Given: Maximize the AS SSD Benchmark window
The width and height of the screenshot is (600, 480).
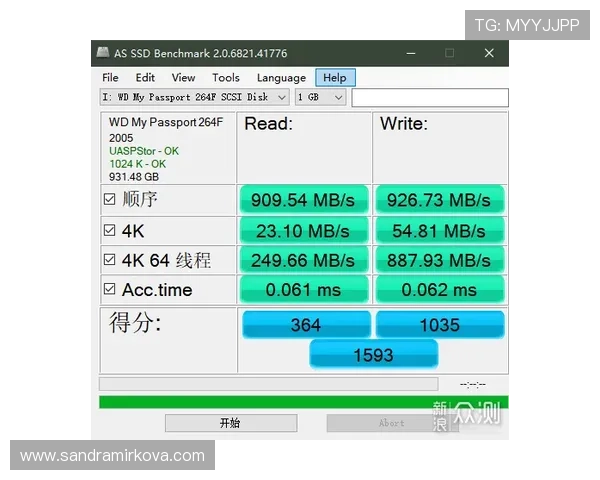Looking at the screenshot, I should [449, 53].
